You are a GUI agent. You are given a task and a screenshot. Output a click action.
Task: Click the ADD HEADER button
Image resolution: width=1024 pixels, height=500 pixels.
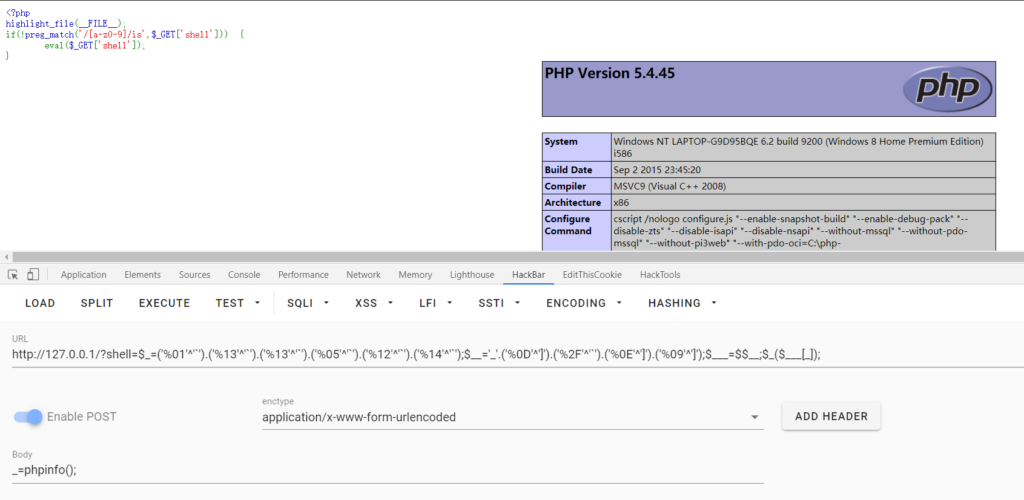[x=831, y=416]
